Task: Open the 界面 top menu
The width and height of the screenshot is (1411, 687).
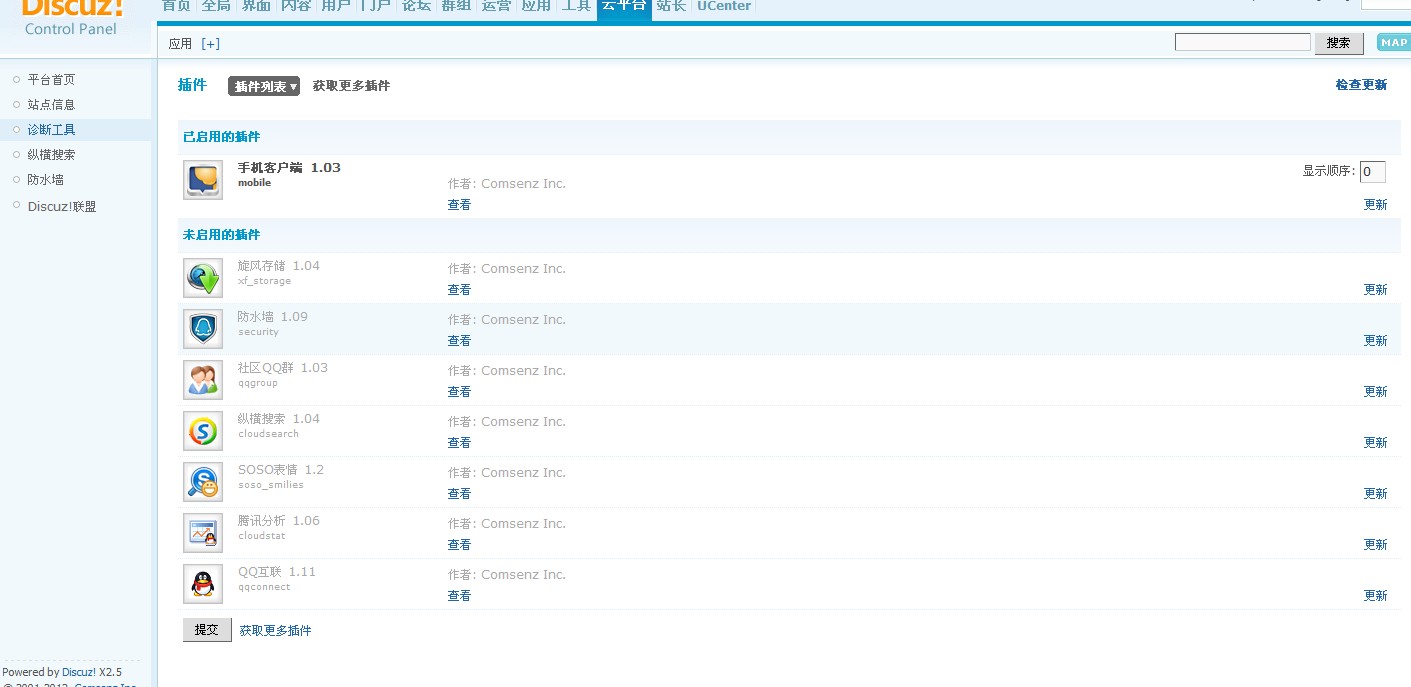Action: [256, 6]
